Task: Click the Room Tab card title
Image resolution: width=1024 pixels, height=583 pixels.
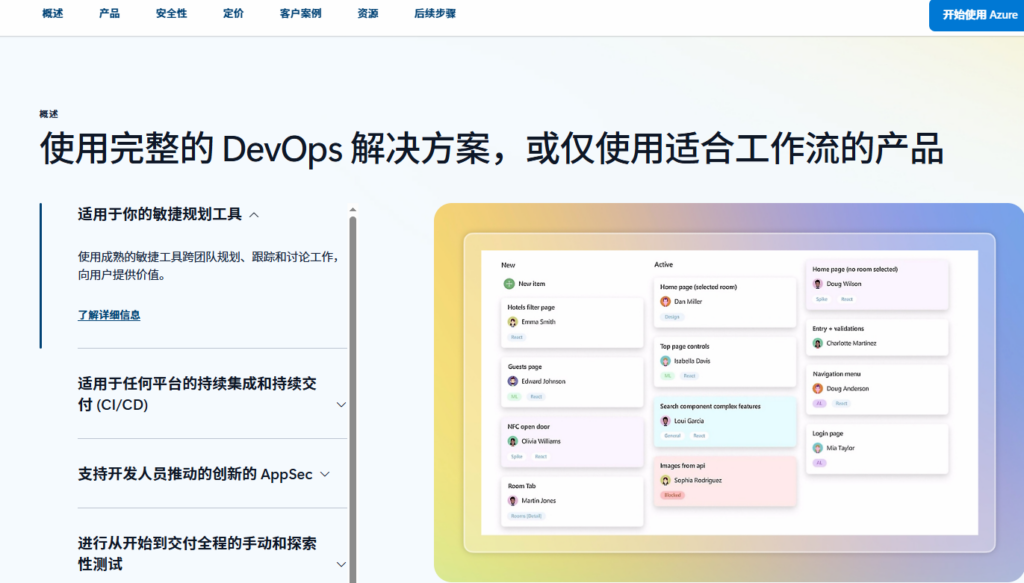Action: [x=521, y=486]
